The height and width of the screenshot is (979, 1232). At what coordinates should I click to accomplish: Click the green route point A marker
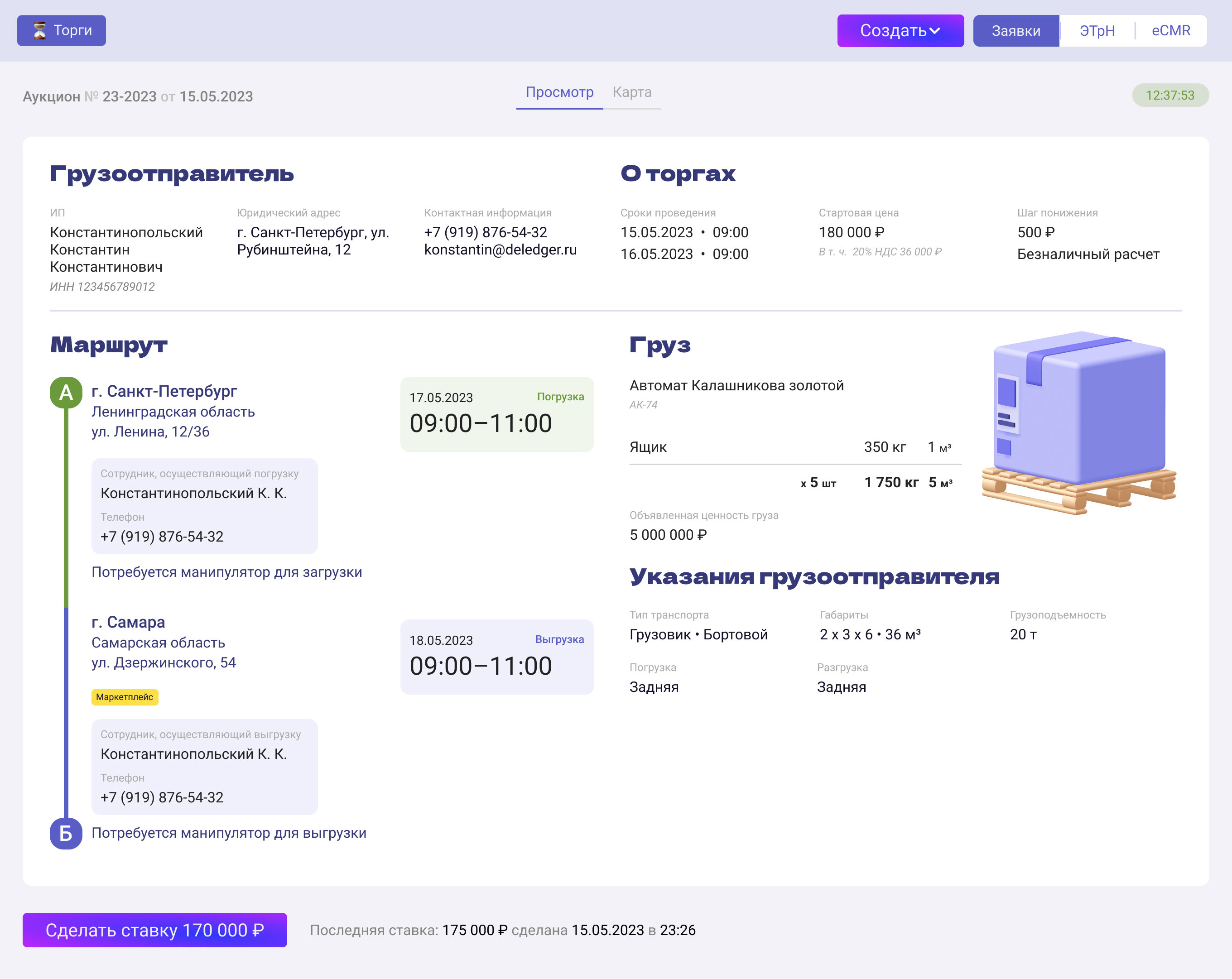pyautogui.click(x=66, y=393)
